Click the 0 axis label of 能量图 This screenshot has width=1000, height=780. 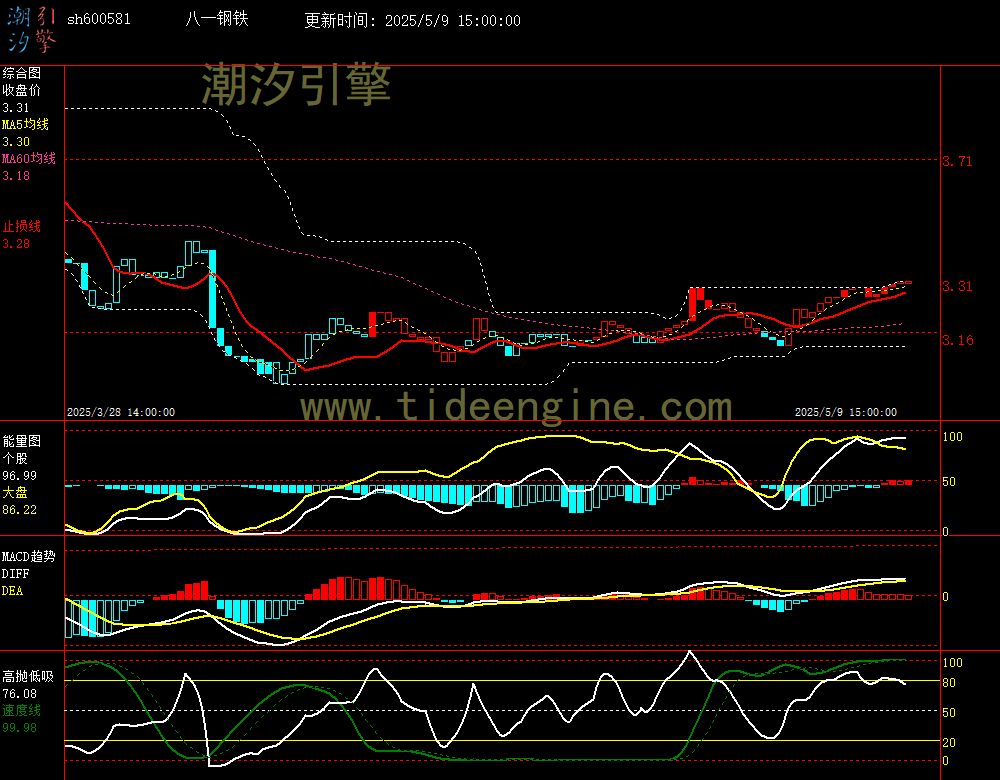[x=946, y=532]
